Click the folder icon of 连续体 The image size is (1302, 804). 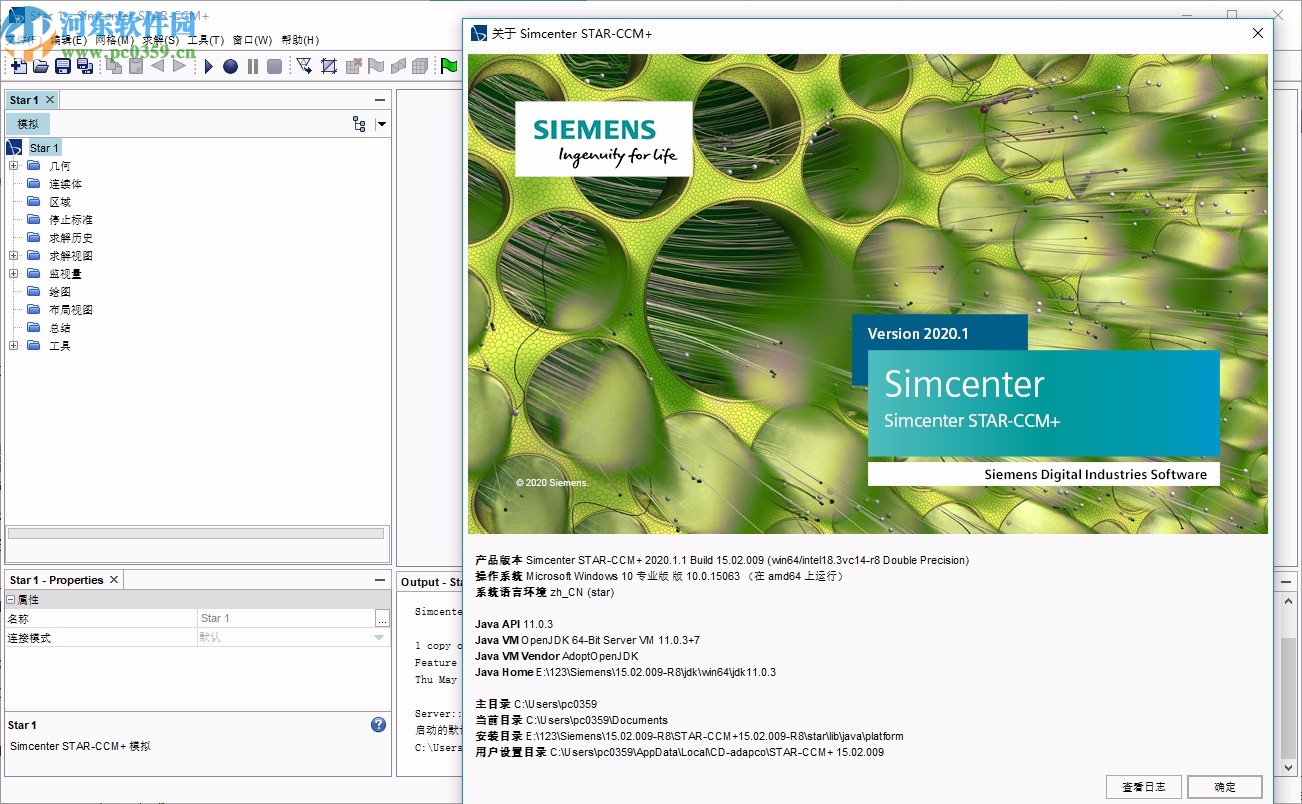coord(34,184)
